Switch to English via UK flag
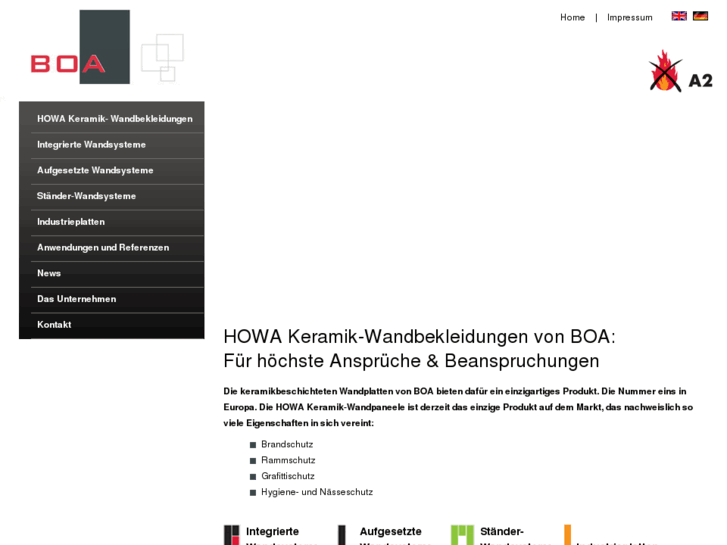This screenshot has width=727, height=545. 679,16
